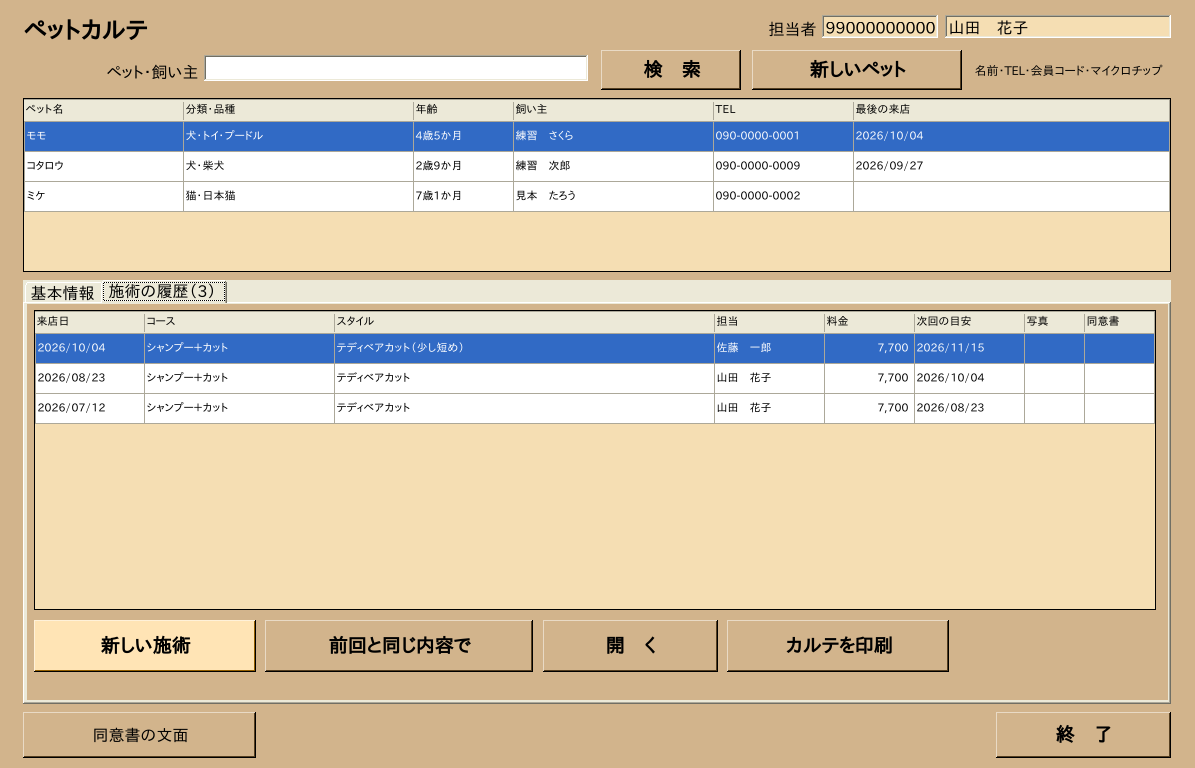The width and height of the screenshot is (1195, 768).
Task: Switch to the 基本情報 tab
Action: [x=62, y=293]
